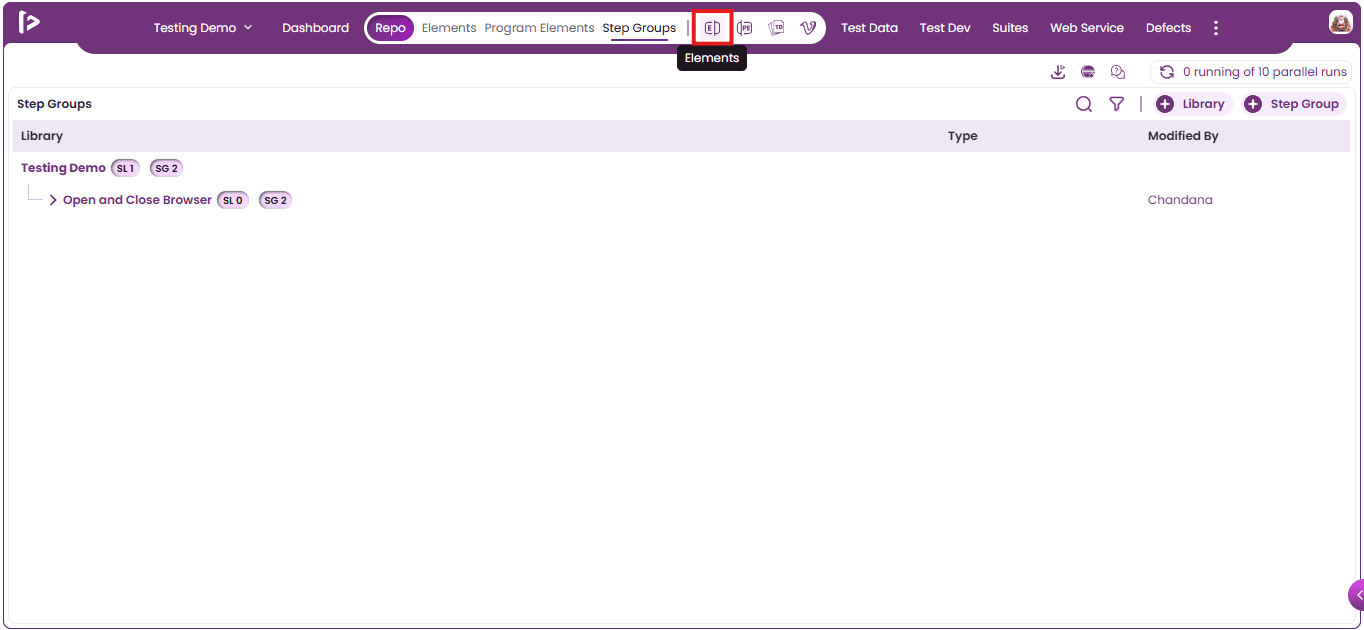Click SL 1 badge next to Testing Demo

pyautogui.click(x=125, y=168)
